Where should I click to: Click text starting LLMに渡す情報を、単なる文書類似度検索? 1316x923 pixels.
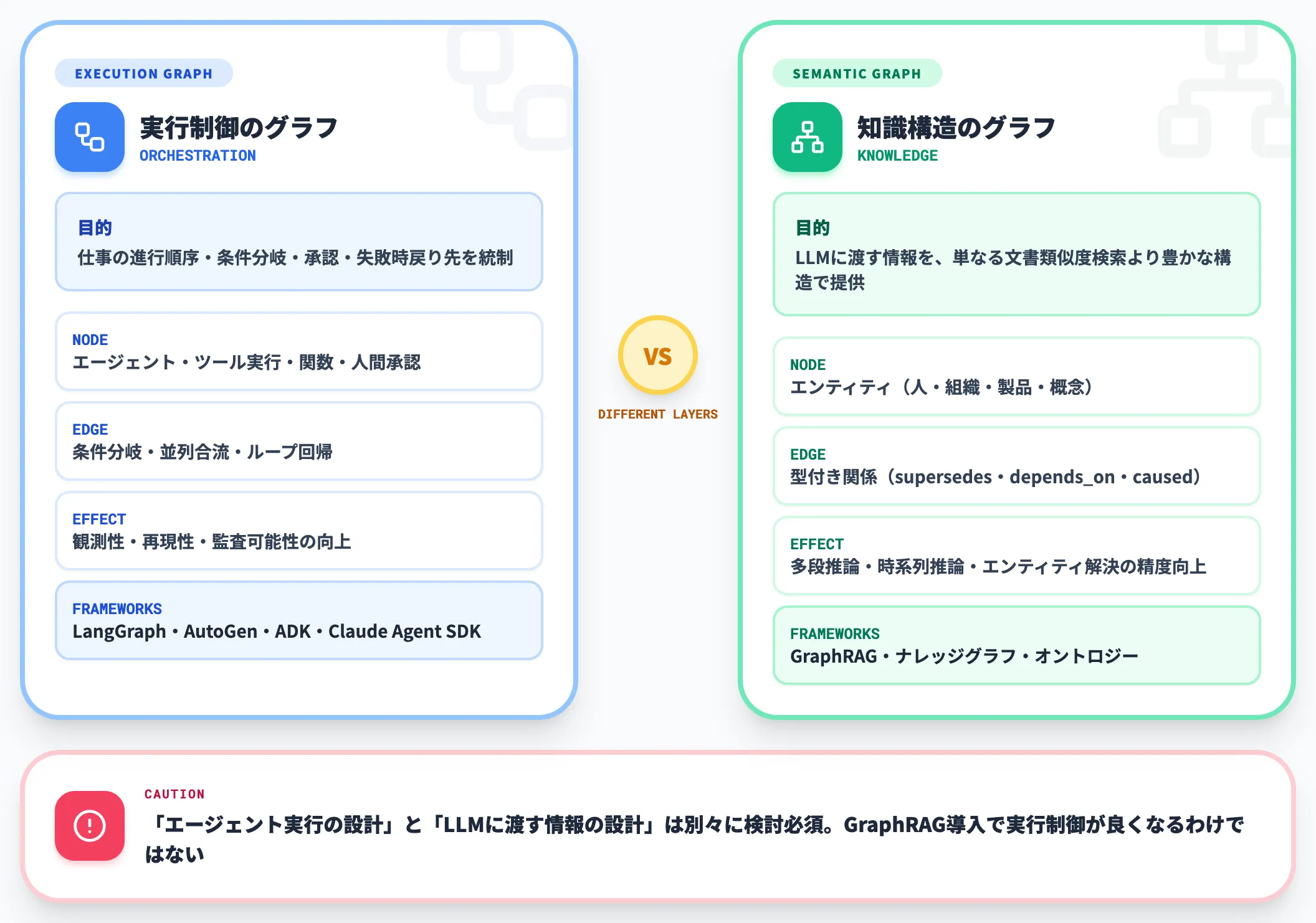click(x=1013, y=270)
